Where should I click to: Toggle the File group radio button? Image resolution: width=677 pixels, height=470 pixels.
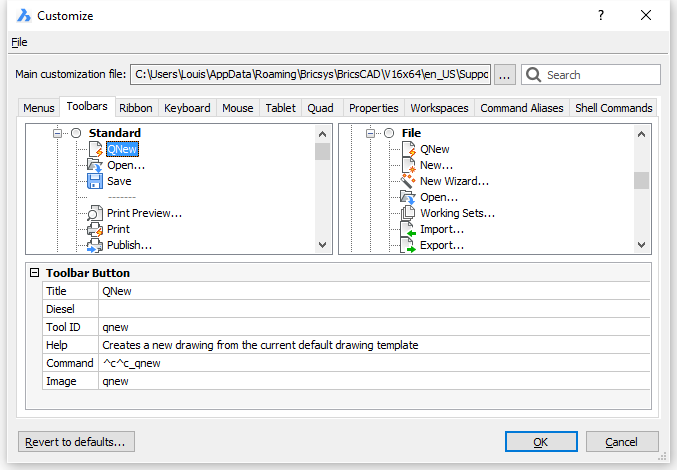389,133
